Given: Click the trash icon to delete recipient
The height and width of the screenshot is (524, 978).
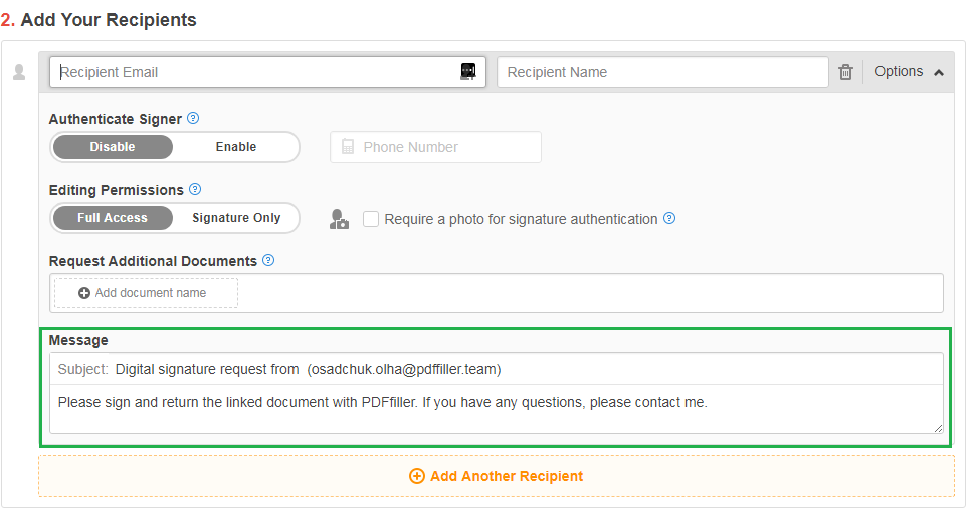Looking at the screenshot, I should (845, 72).
